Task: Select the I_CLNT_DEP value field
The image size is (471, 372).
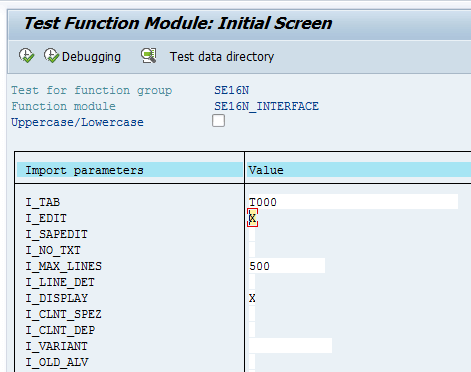Action: pos(252,330)
